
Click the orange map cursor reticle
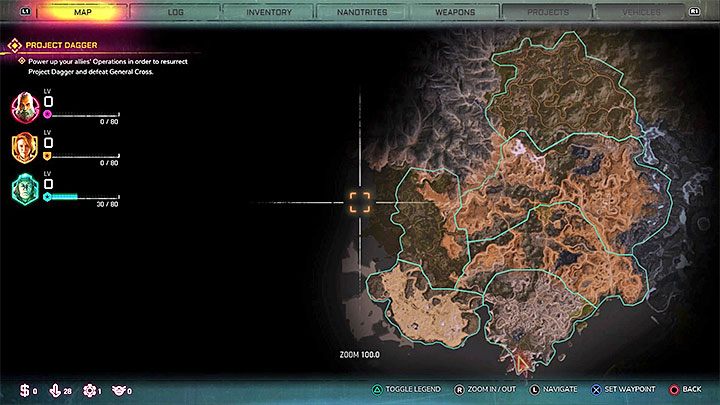pyautogui.click(x=360, y=202)
